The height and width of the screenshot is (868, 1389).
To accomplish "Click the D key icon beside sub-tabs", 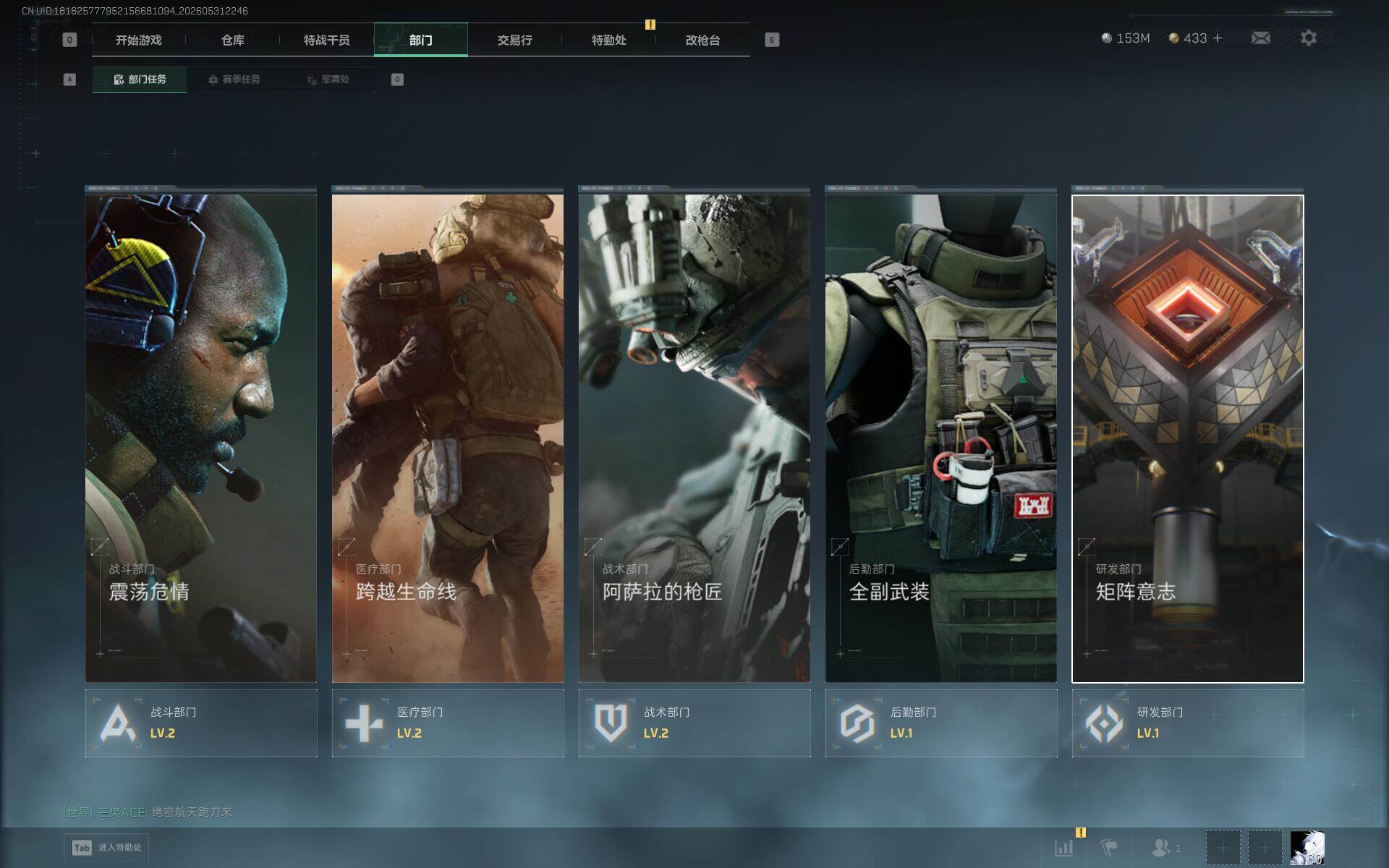I will pos(397,80).
